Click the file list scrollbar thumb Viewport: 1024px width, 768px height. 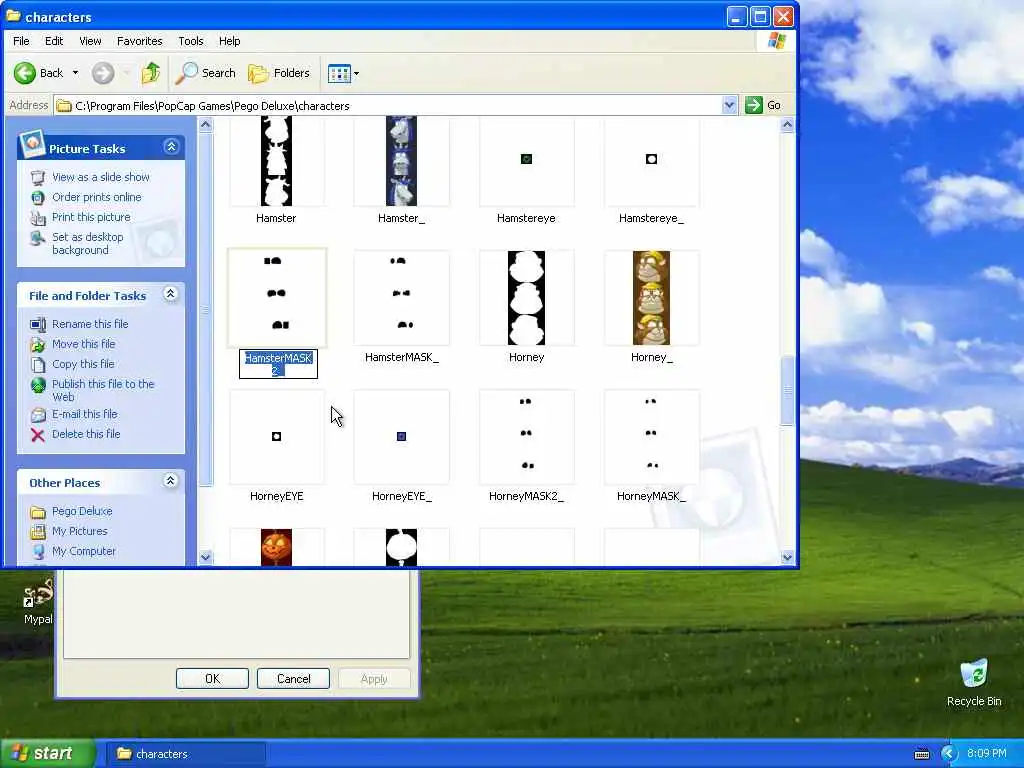(787, 390)
